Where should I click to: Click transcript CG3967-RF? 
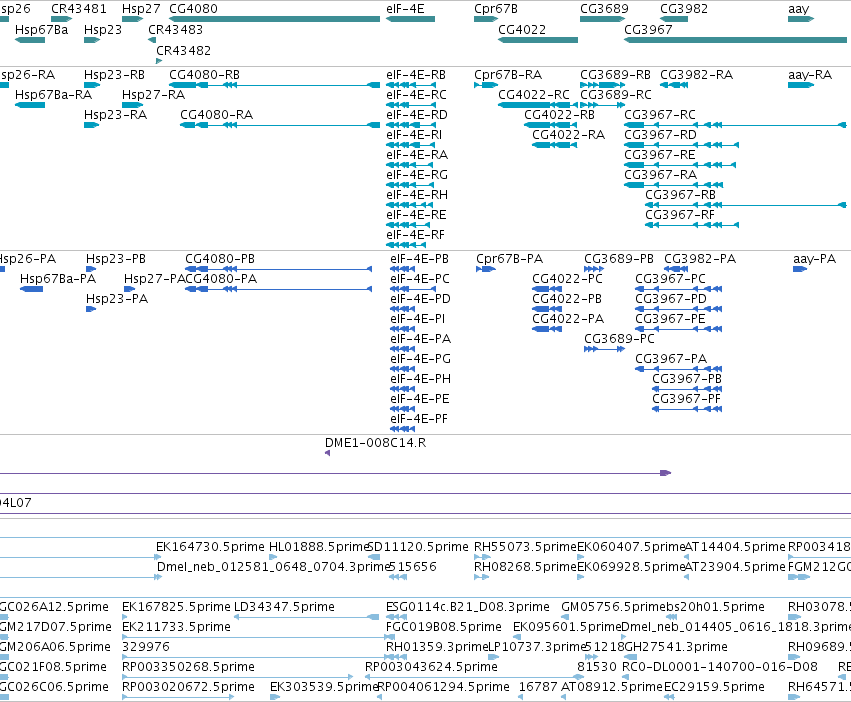point(692,225)
